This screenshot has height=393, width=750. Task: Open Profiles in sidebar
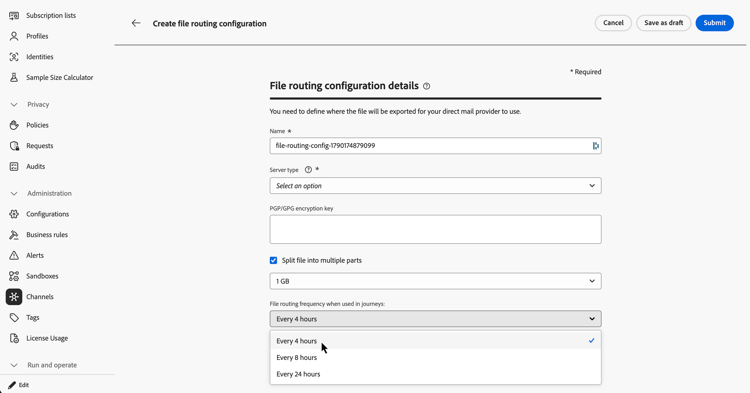37,36
